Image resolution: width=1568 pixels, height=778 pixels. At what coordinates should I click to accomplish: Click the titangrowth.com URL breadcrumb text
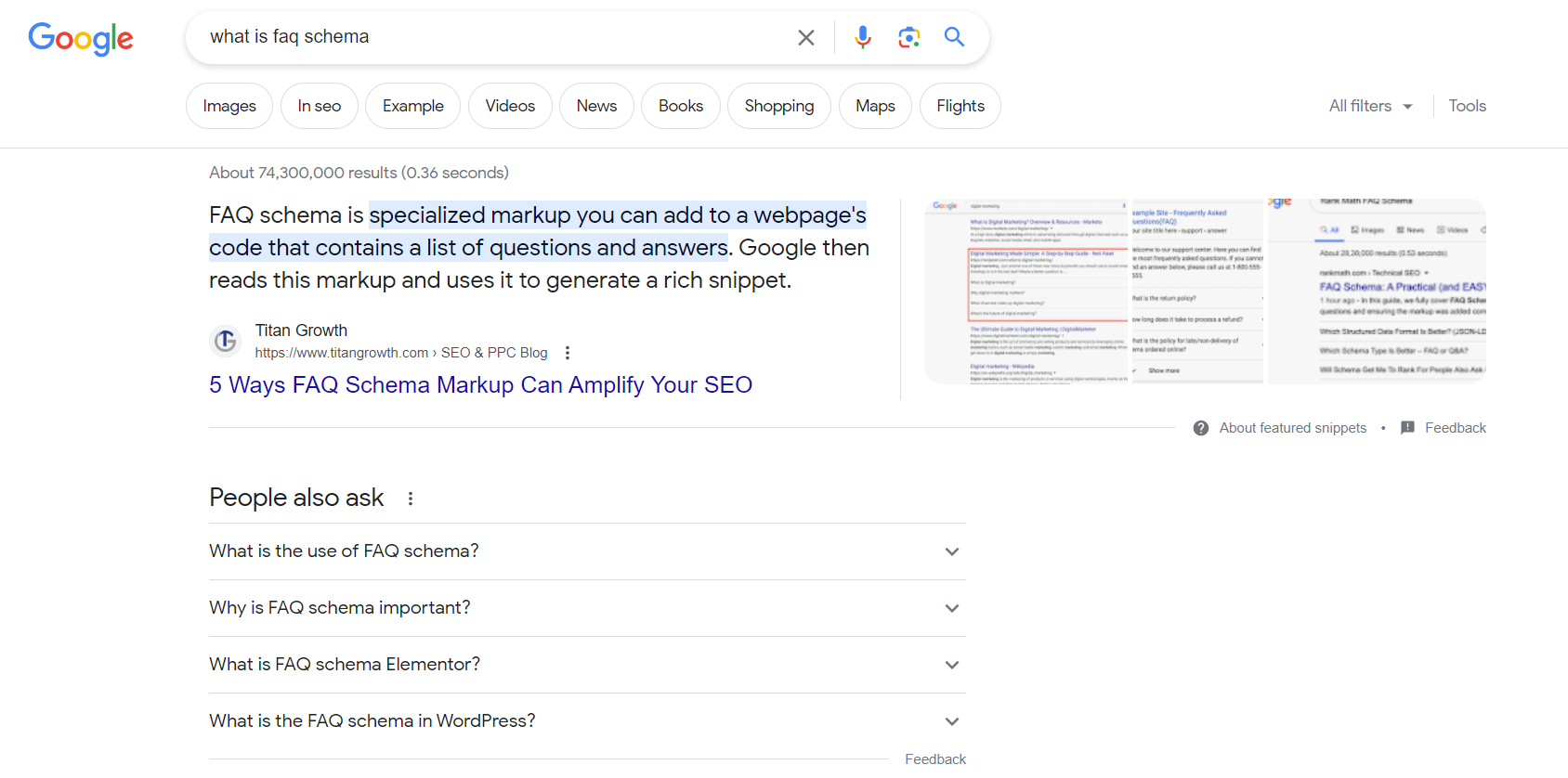(401, 353)
